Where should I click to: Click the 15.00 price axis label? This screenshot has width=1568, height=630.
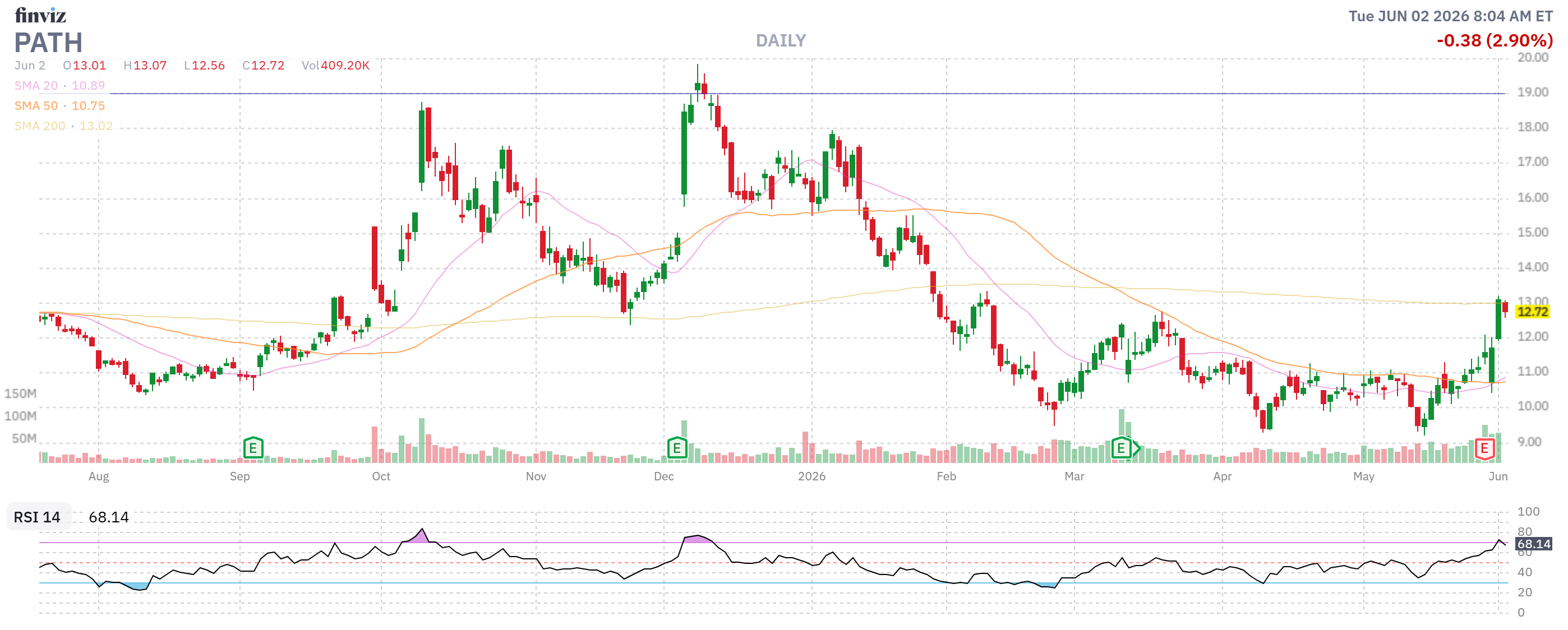point(1533,232)
